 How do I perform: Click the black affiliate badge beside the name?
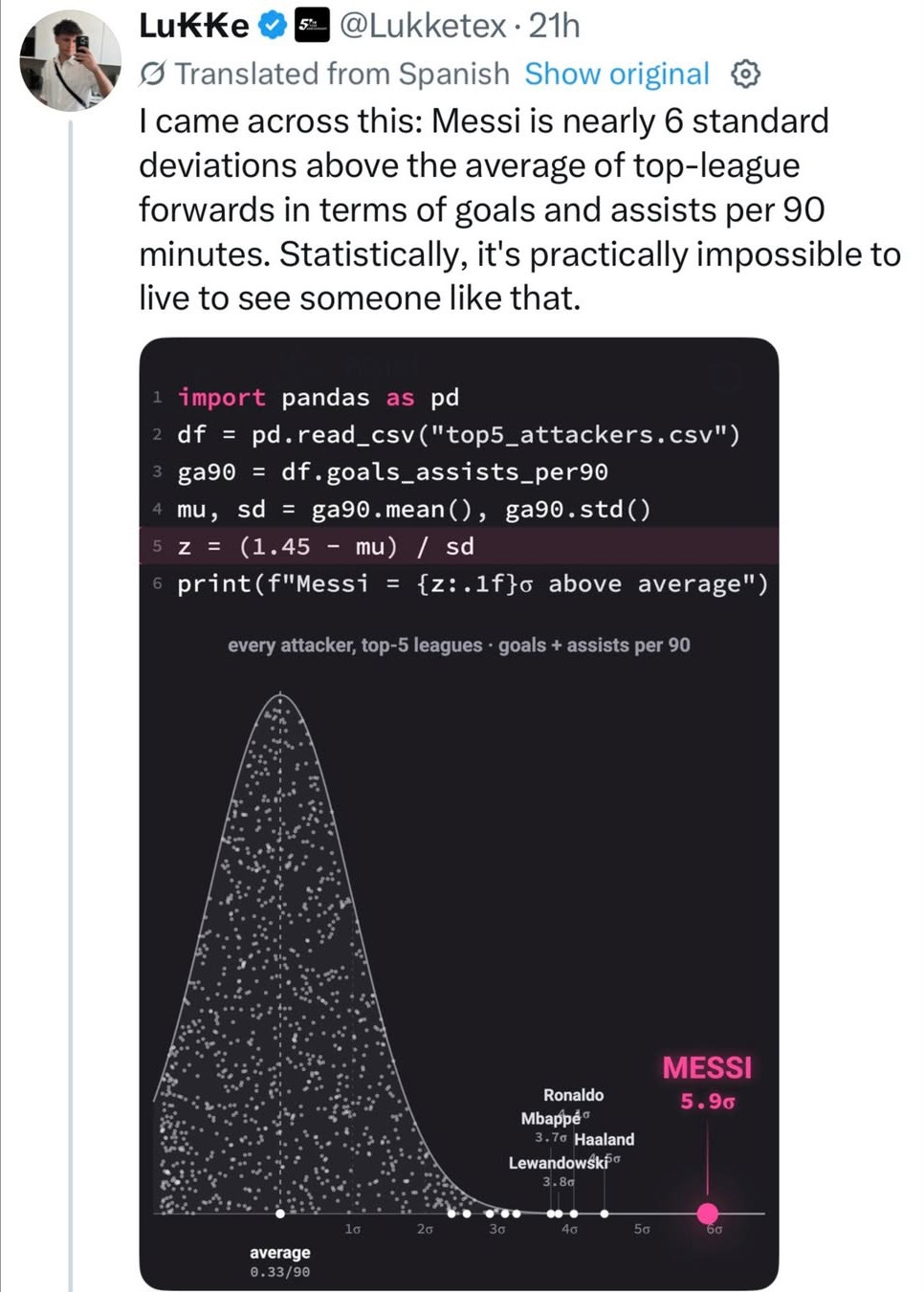pos(311,26)
